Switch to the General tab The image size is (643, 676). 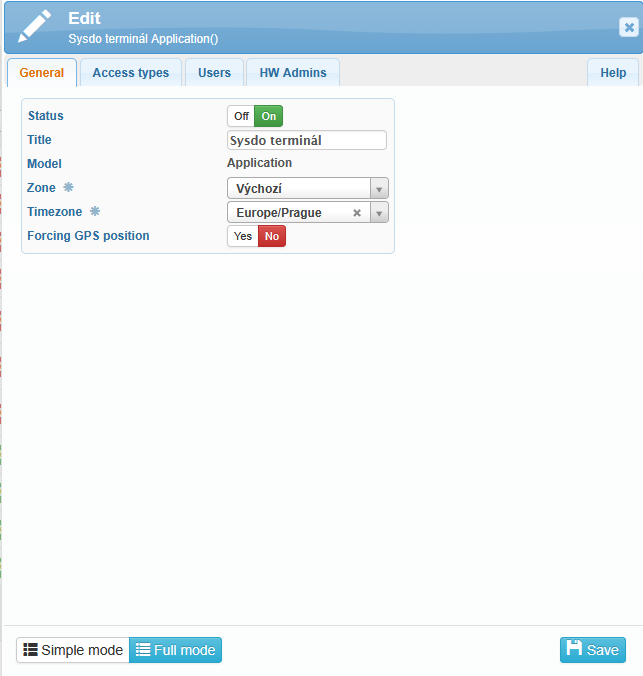[x=42, y=72]
